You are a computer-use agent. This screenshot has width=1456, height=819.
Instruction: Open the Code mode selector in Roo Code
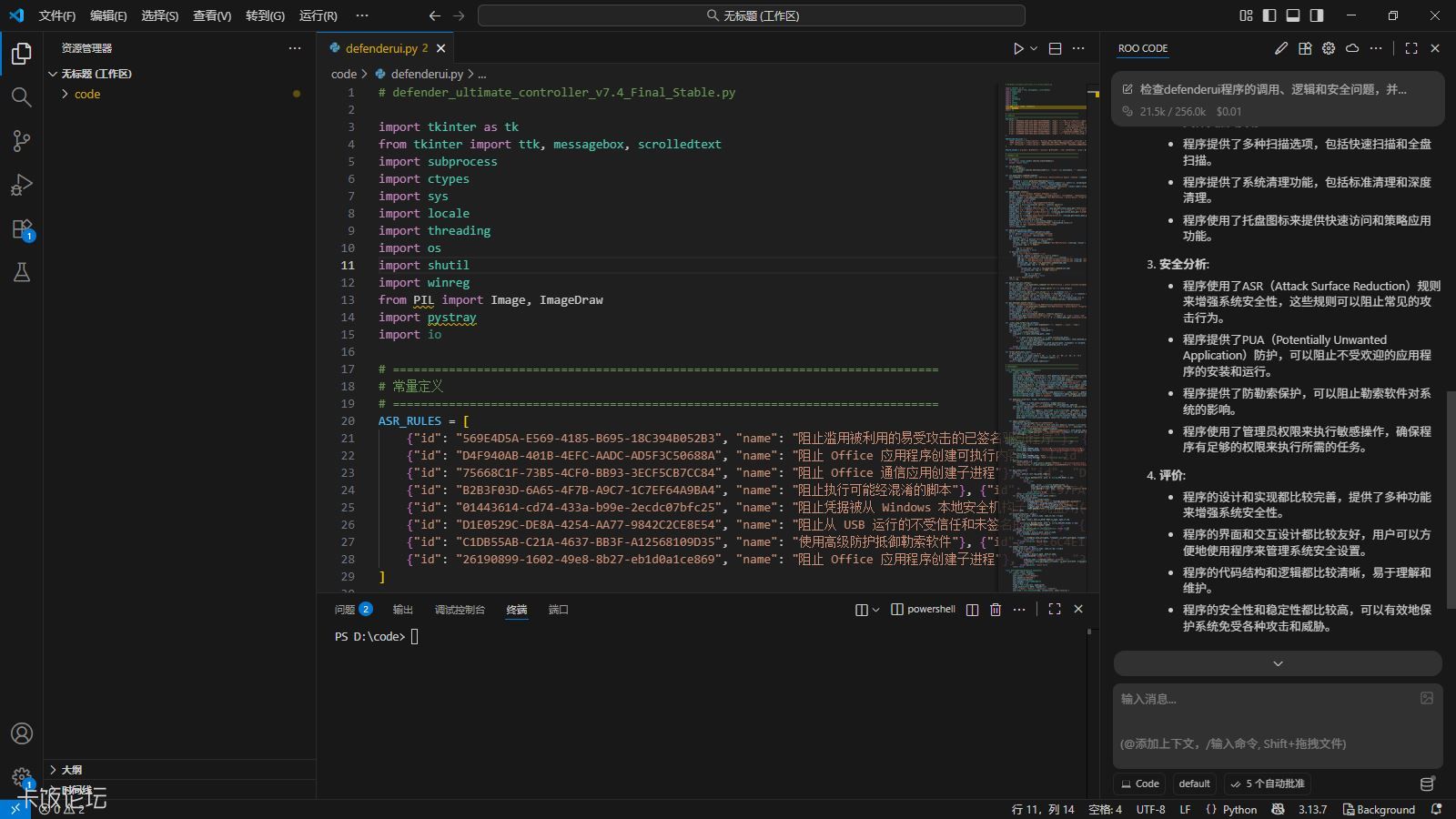pyautogui.click(x=1140, y=784)
